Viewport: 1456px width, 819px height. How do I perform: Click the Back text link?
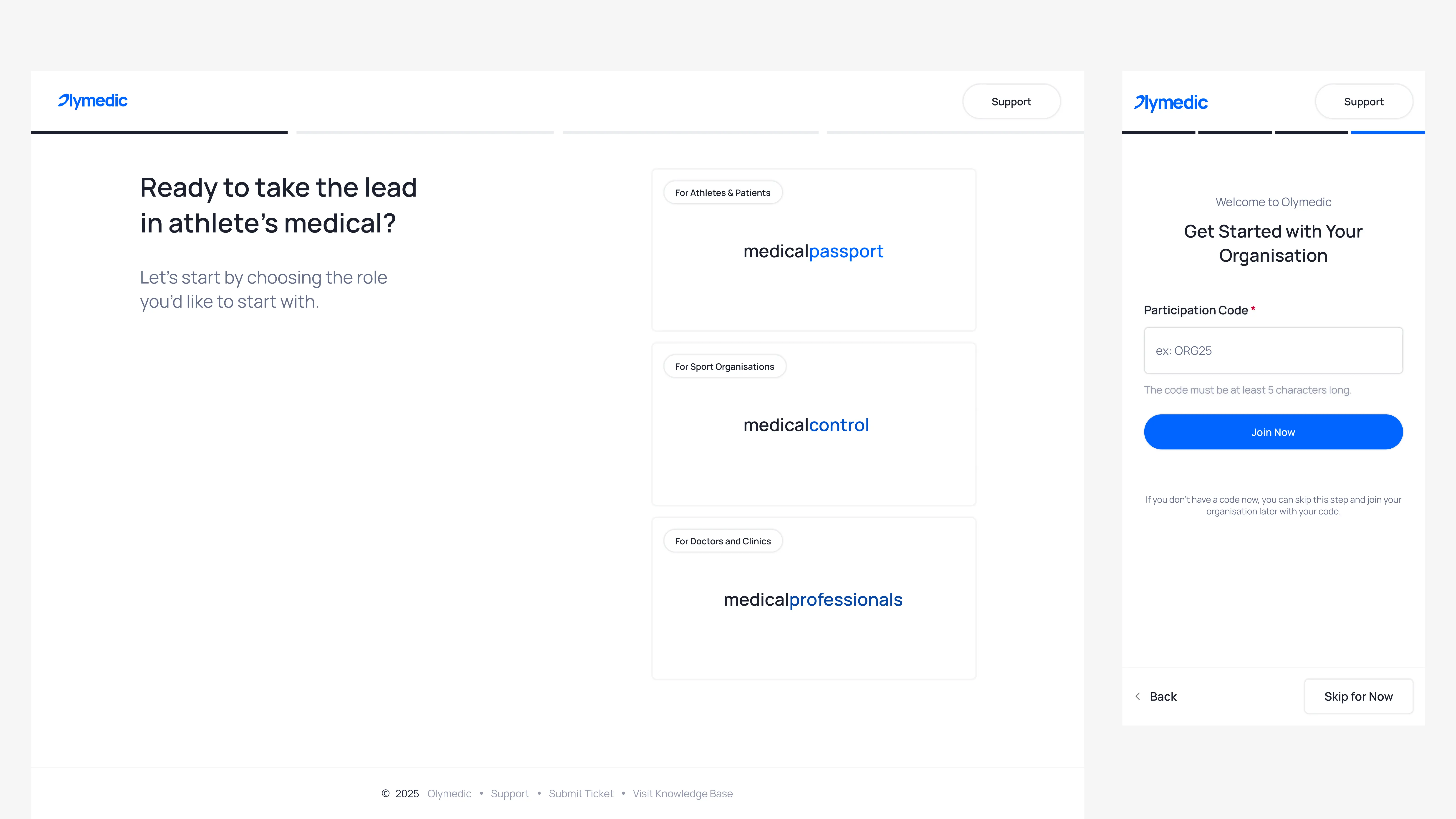pos(1163,696)
